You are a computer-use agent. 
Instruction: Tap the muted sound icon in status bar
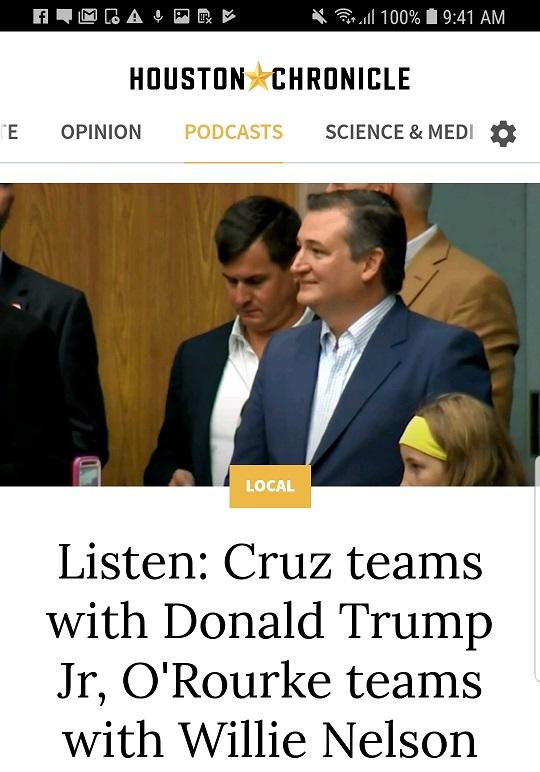pyautogui.click(x=319, y=17)
